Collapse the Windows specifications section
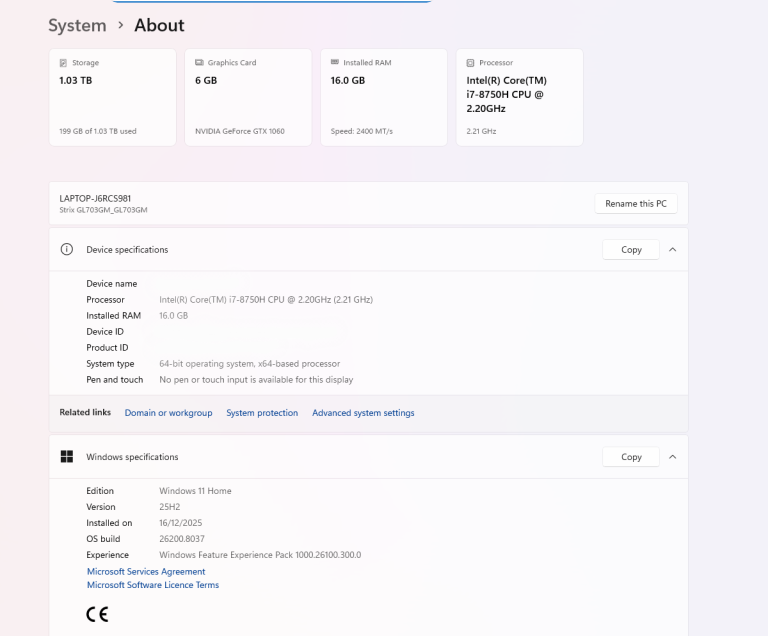The width and height of the screenshot is (768, 636). tap(672, 457)
